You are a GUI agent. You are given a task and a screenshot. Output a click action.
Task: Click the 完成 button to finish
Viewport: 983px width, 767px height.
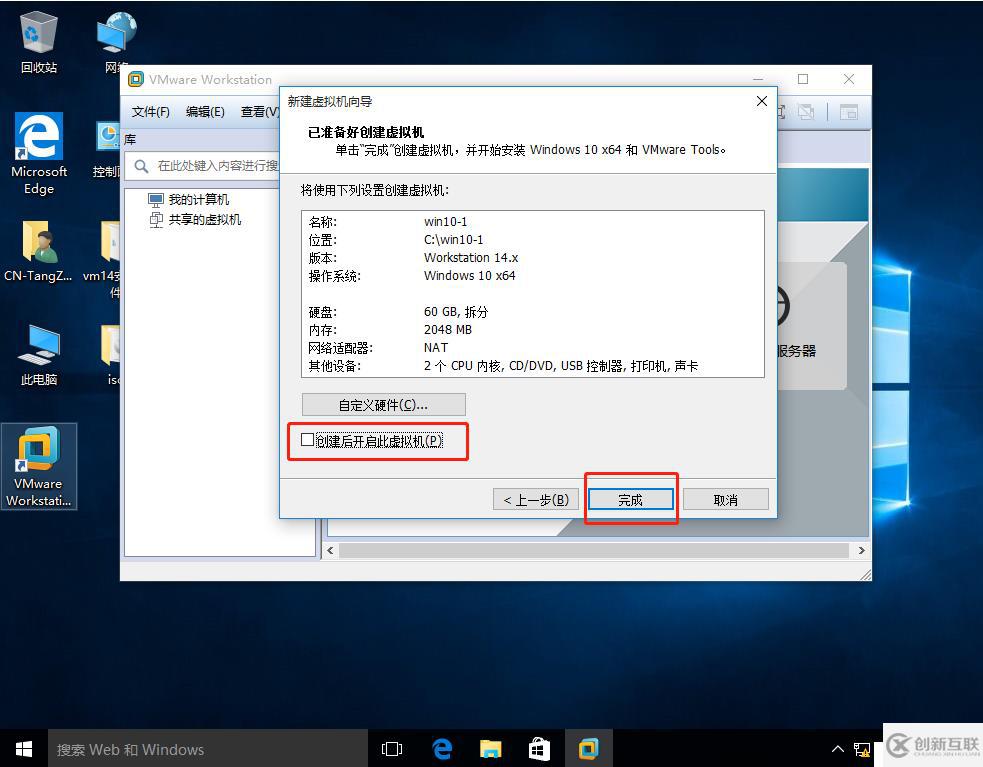[x=630, y=499]
